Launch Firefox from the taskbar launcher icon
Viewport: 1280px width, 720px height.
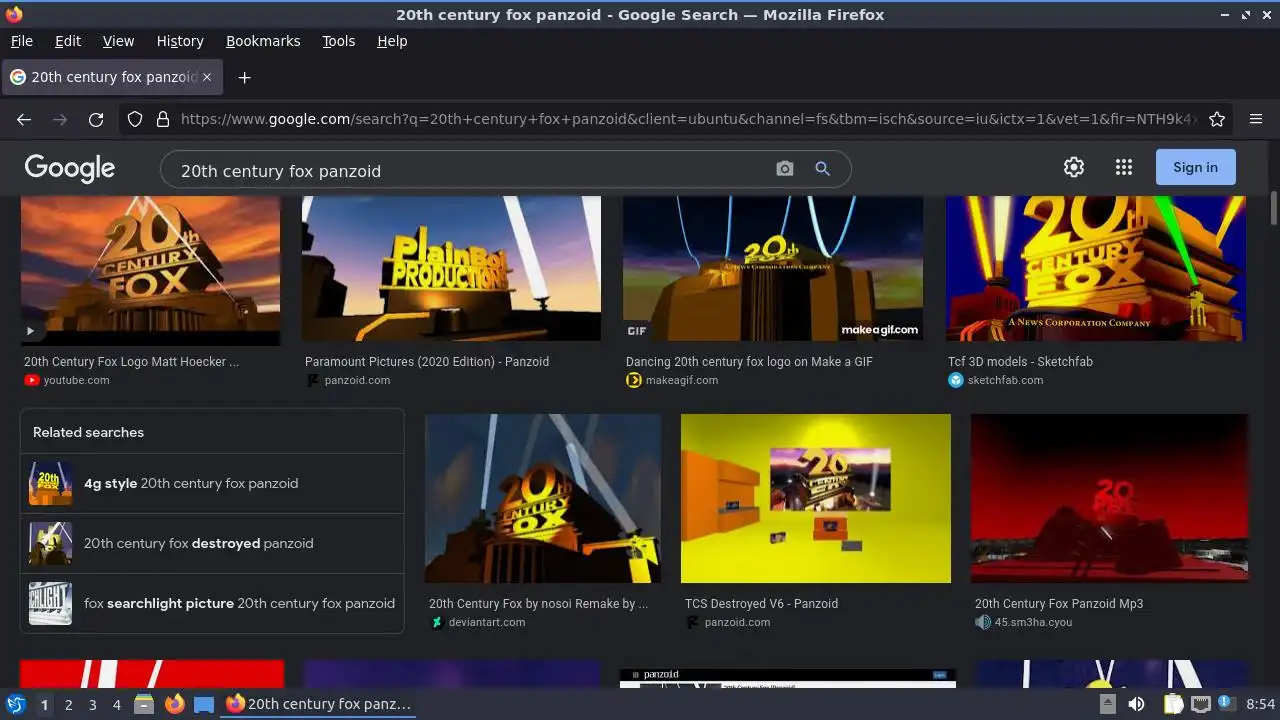click(x=174, y=704)
